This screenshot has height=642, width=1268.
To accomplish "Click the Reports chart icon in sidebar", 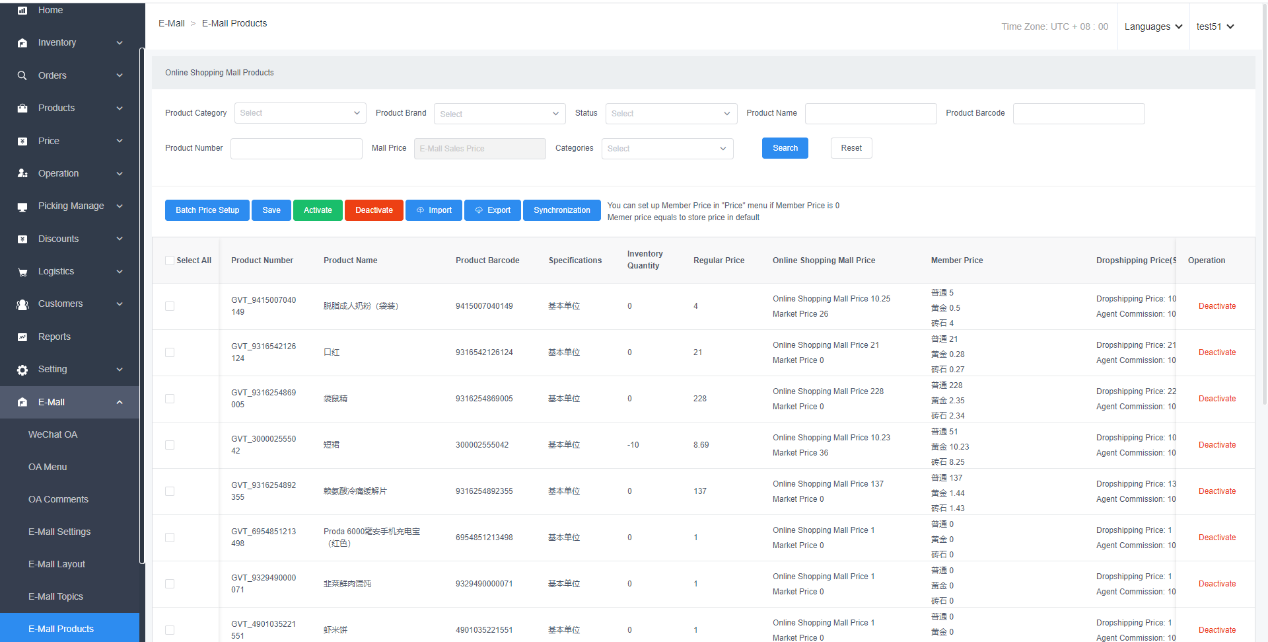I will click(x=22, y=337).
